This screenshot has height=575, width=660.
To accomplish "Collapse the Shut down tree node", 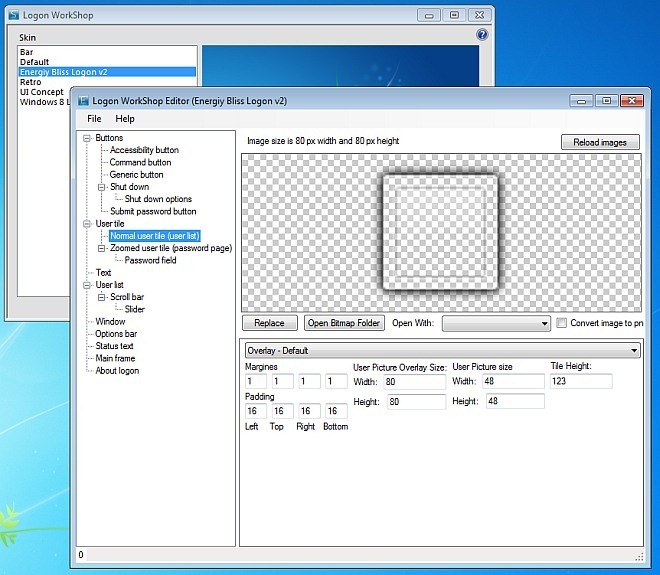I will [x=101, y=187].
